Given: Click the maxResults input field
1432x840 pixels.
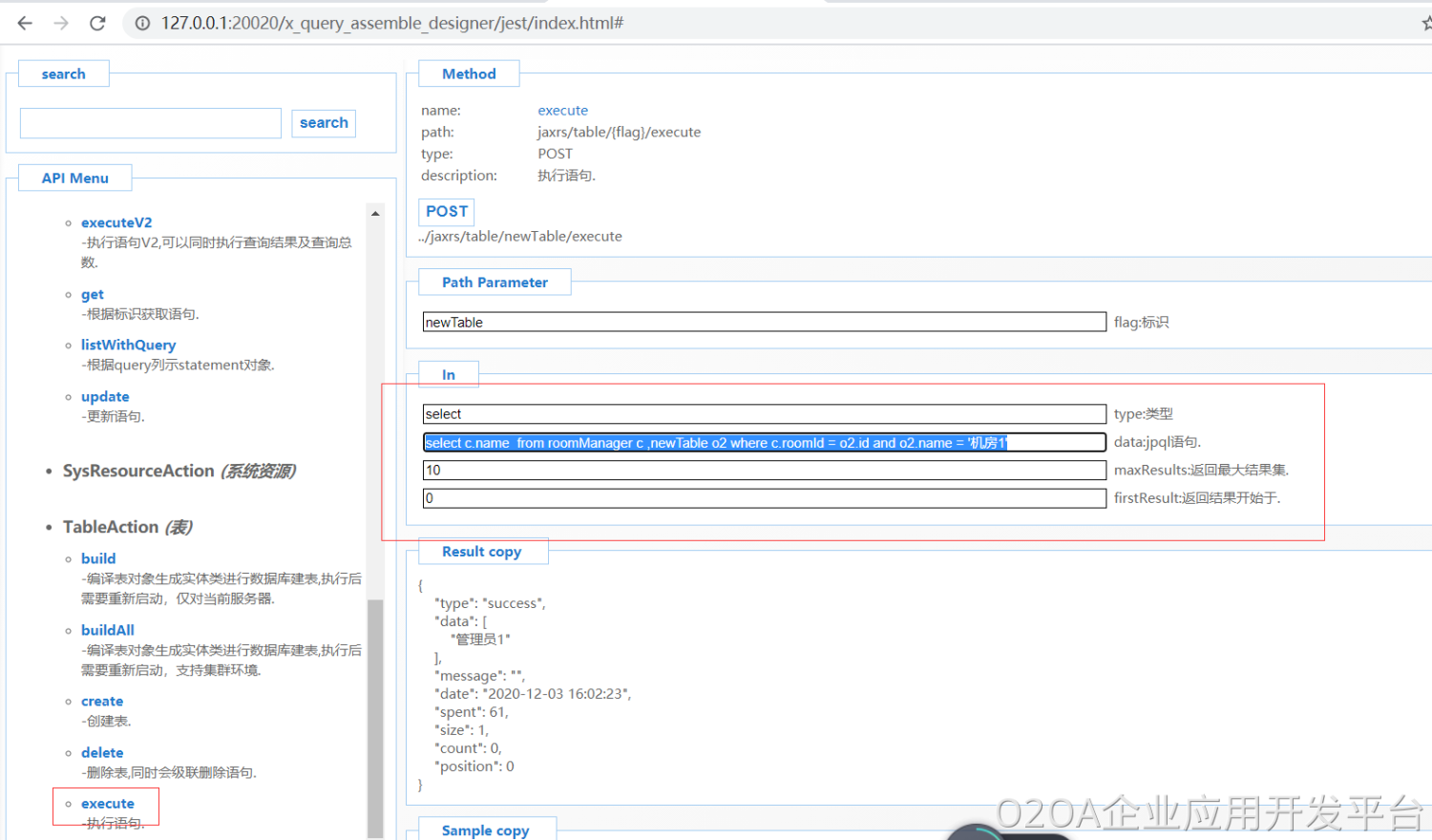Looking at the screenshot, I should [x=764, y=471].
